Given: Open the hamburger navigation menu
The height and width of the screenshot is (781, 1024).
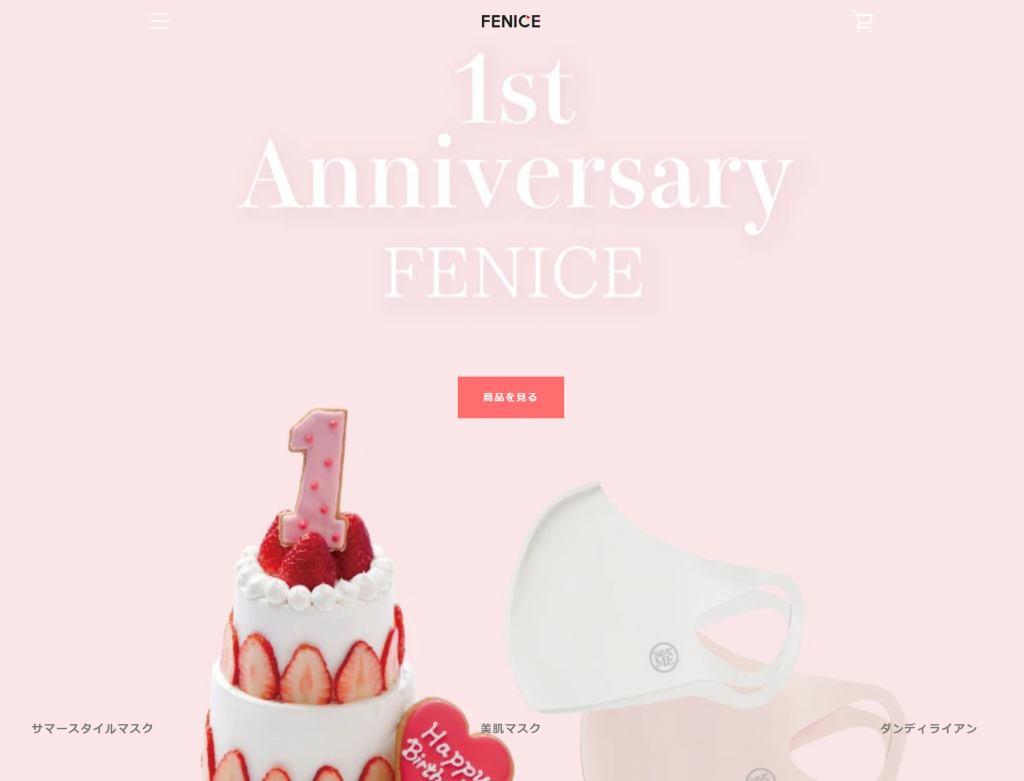Looking at the screenshot, I should [159, 21].
